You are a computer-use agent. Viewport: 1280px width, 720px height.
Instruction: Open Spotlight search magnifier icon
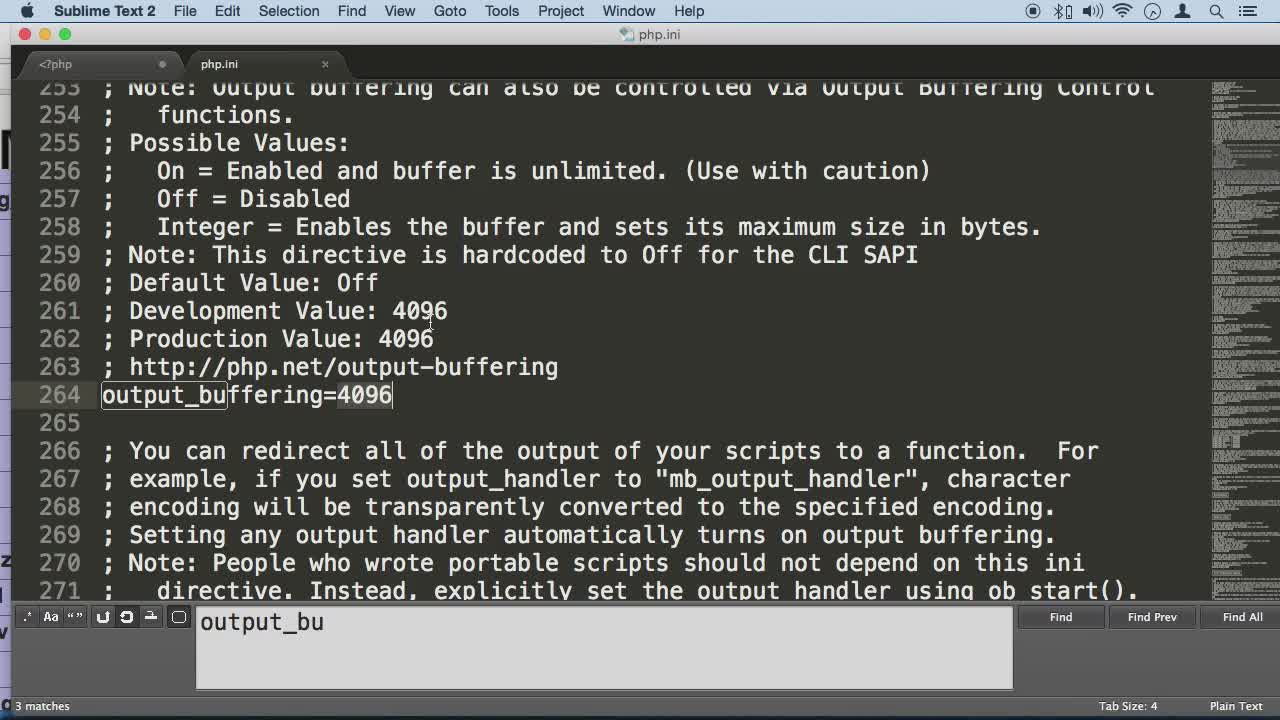pyautogui.click(x=1217, y=11)
